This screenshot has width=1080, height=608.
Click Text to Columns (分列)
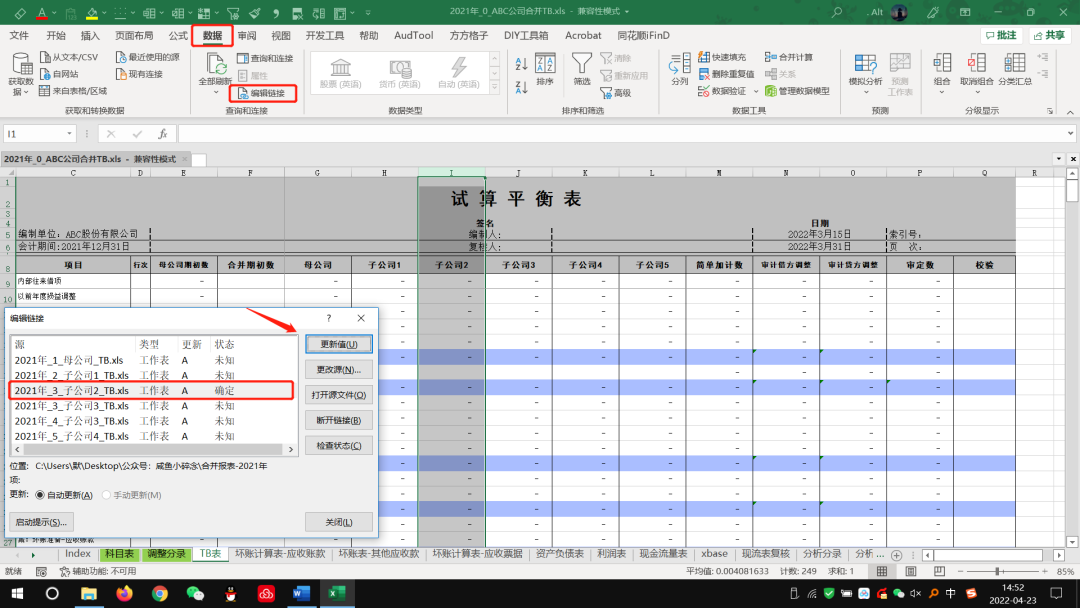[680, 69]
